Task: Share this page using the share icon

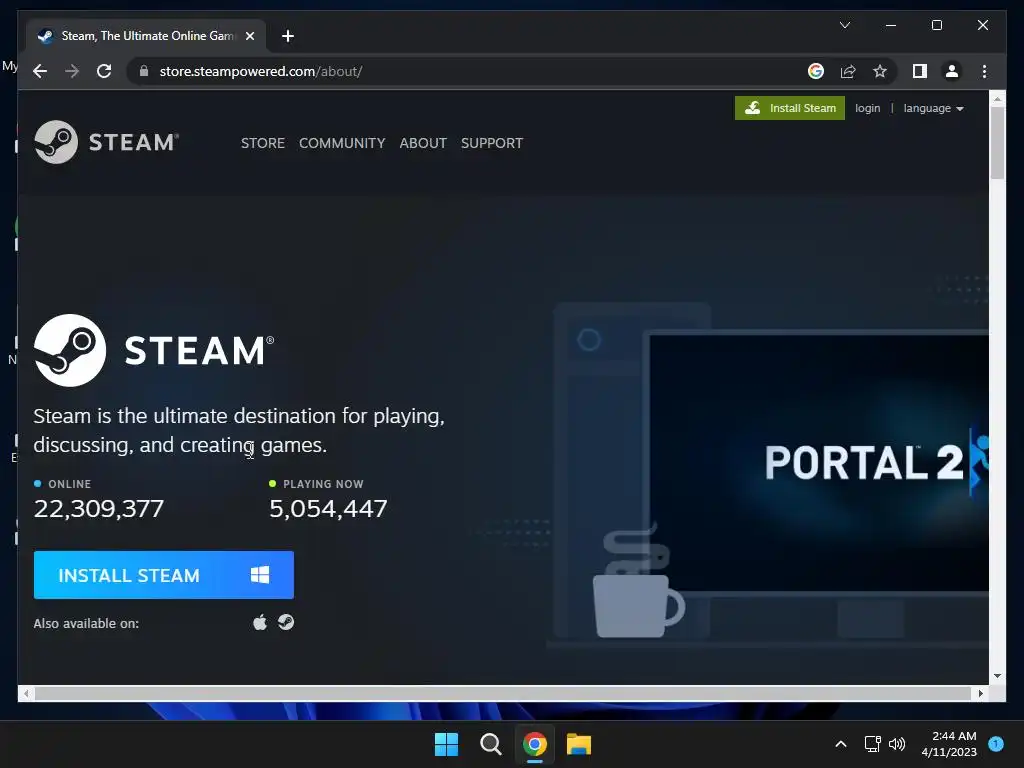Action: [x=848, y=71]
